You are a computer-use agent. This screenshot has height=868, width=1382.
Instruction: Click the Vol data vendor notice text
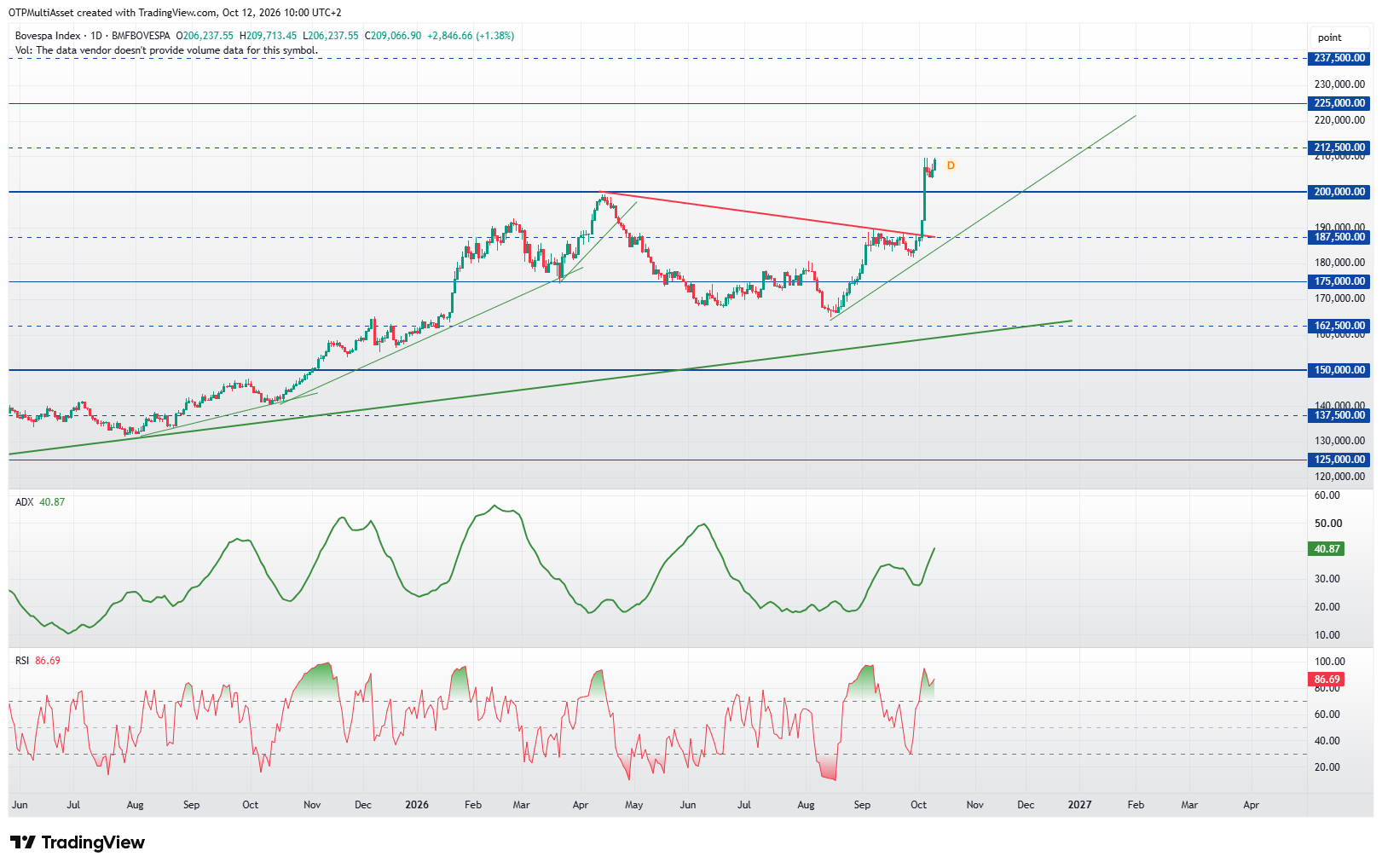(166, 50)
